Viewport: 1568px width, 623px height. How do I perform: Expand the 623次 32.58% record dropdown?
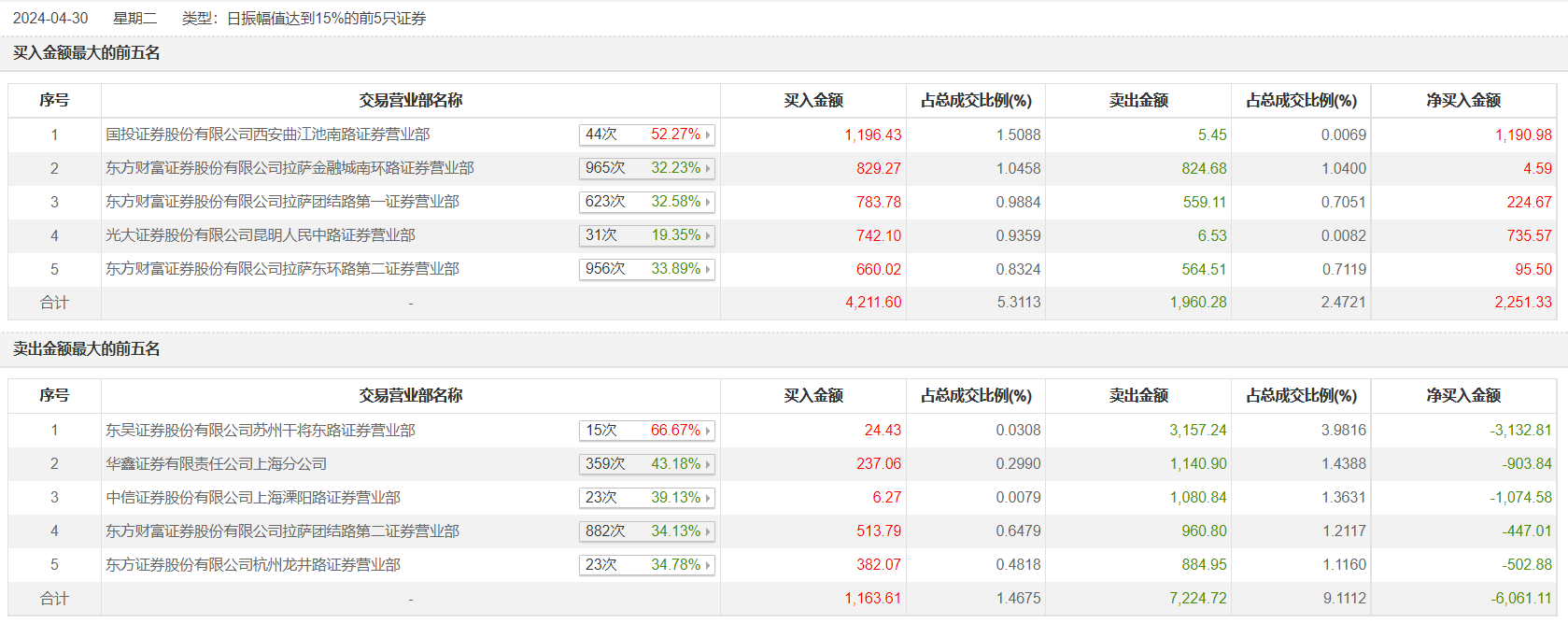[x=708, y=202]
